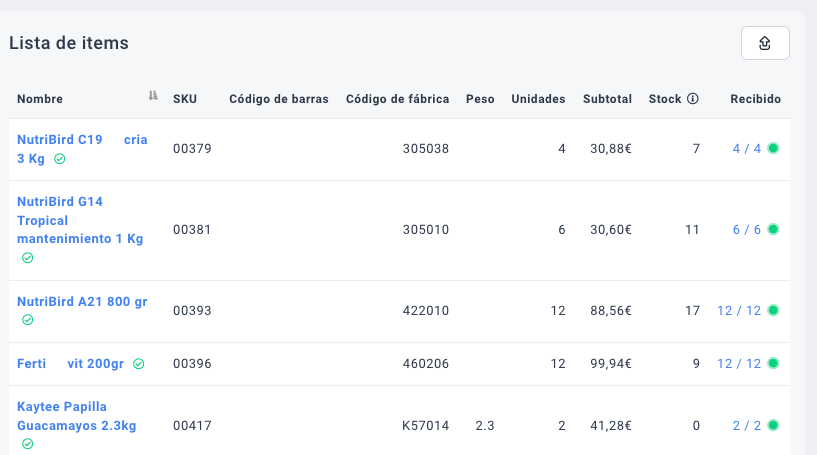Click green status dot for 6 / 6
817x455 pixels.
coord(773,229)
